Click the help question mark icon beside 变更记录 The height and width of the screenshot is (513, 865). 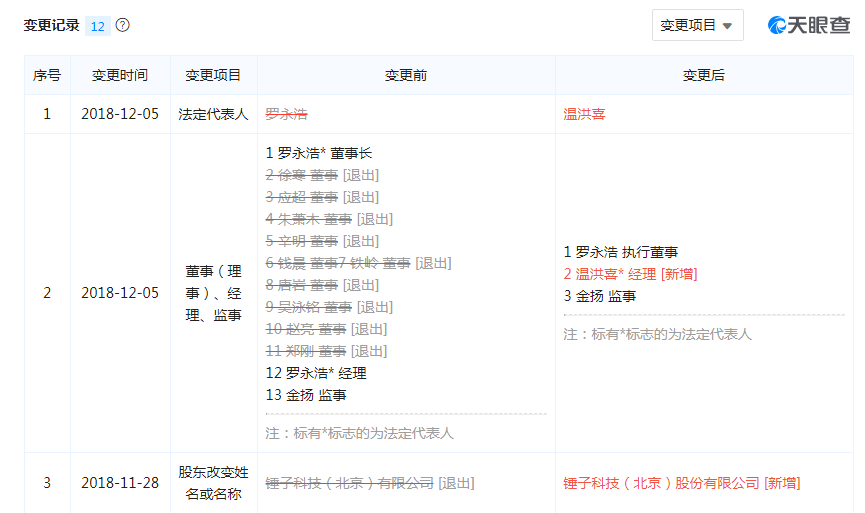click(122, 25)
